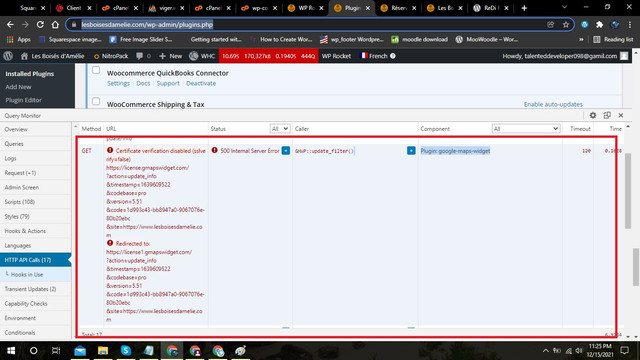The width and height of the screenshot is (640, 360).
Task: Open Query Monitor settings gear
Action: (593, 116)
